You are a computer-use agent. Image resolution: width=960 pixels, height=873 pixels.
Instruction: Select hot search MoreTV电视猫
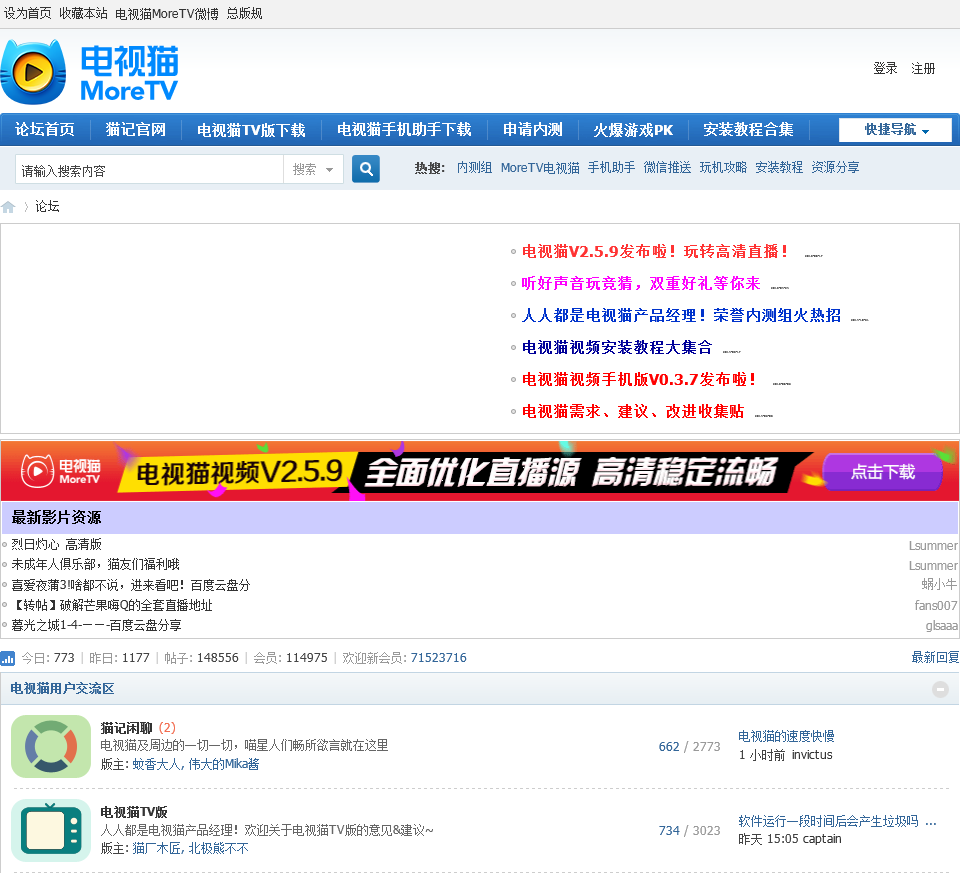click(x=540, y=168)
